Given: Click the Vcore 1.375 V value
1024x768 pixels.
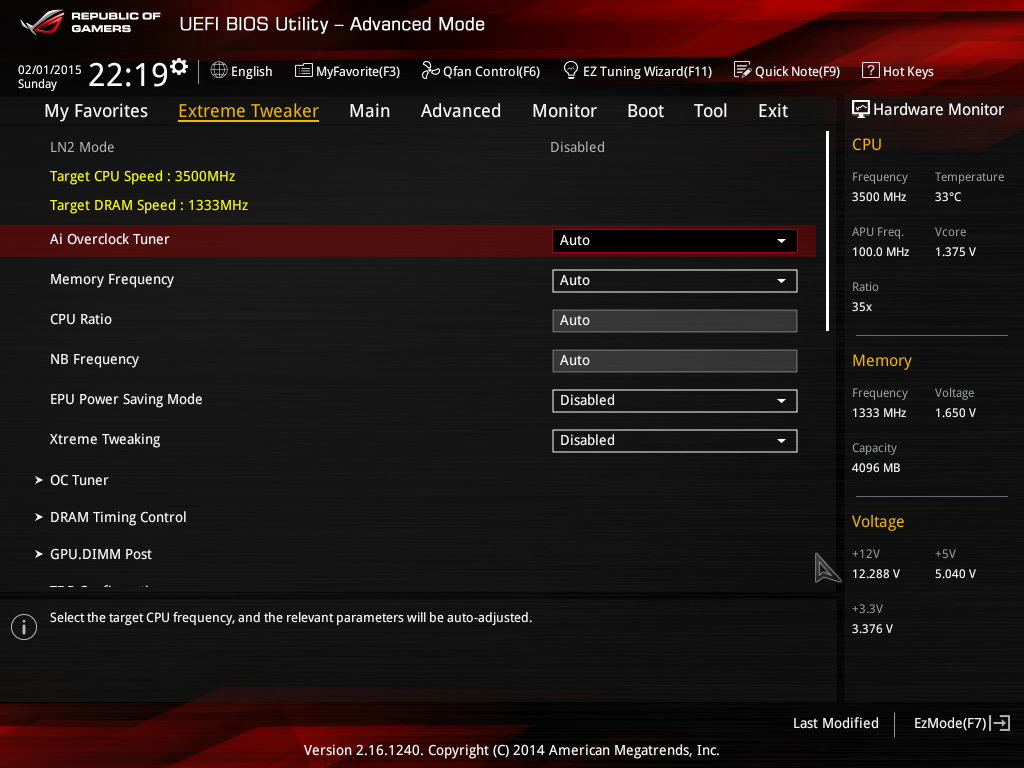Looking at the screenshot, I should (x=955, y=251).
